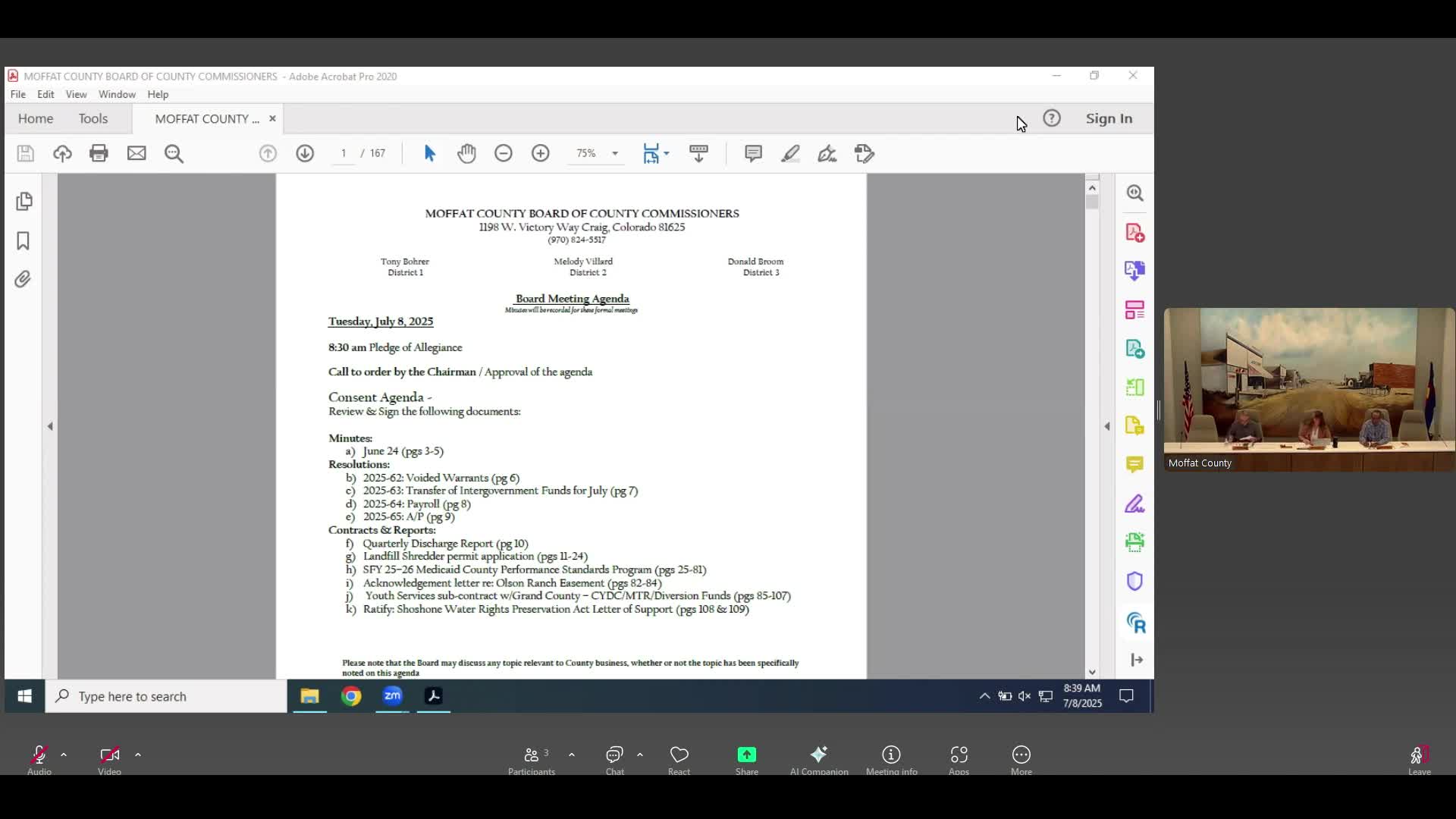Expand audio options arrow next to Audio

tap(64, 755)
